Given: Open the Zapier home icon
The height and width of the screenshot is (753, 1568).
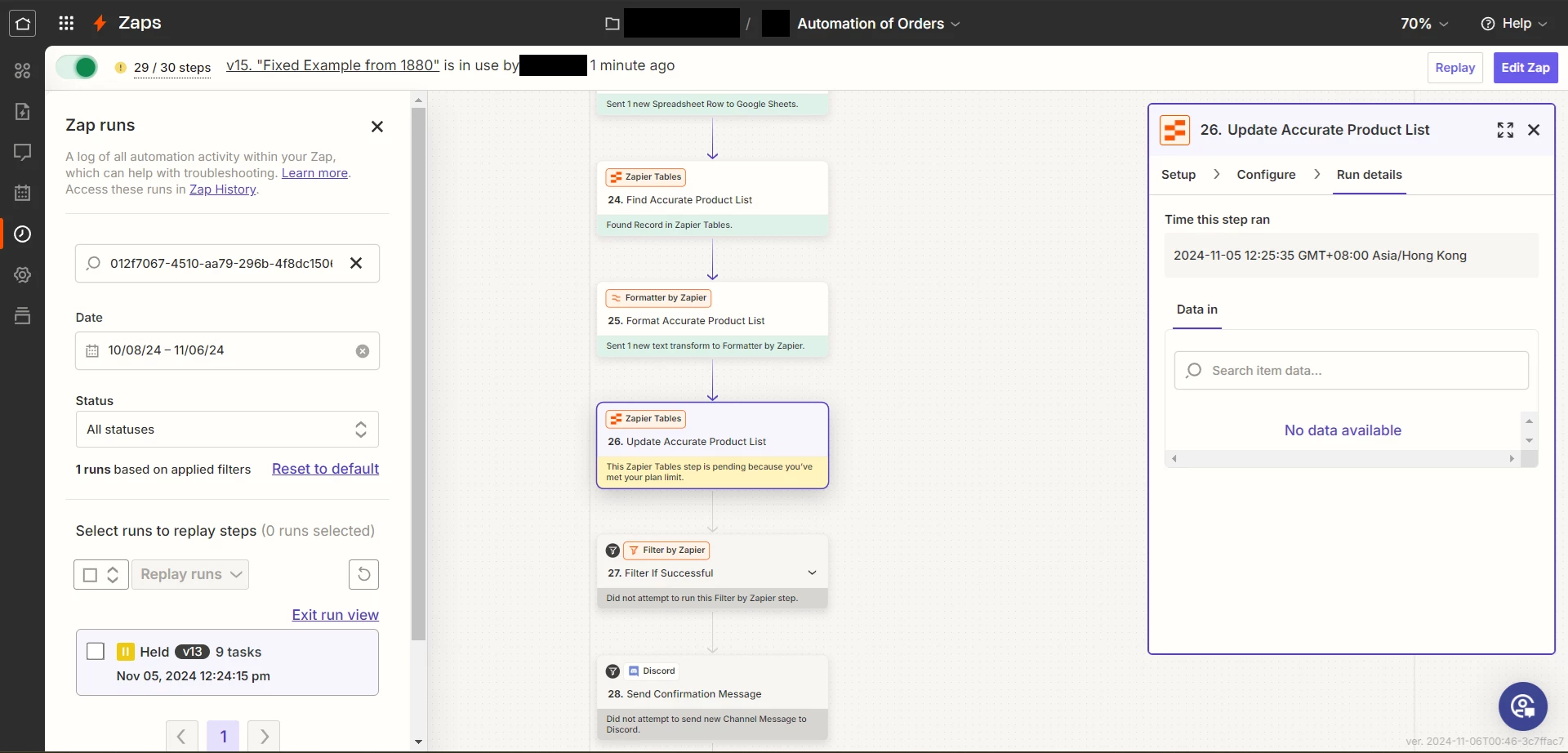Looking at the screenshot, I should coord(23,24).
